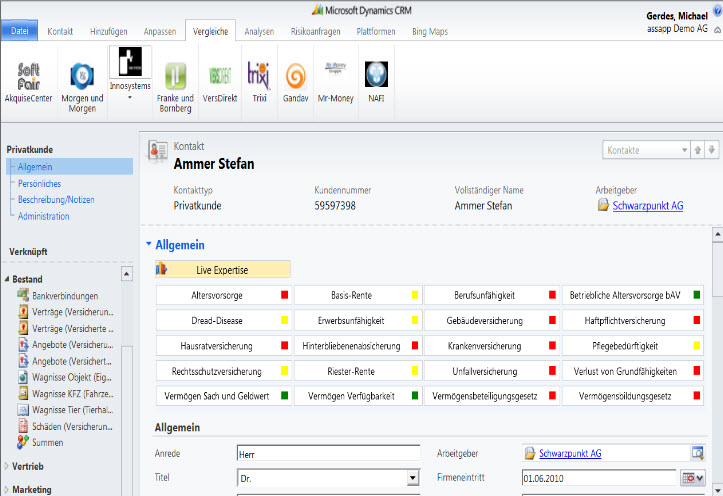Open the Datei menu

click(19, 30)
